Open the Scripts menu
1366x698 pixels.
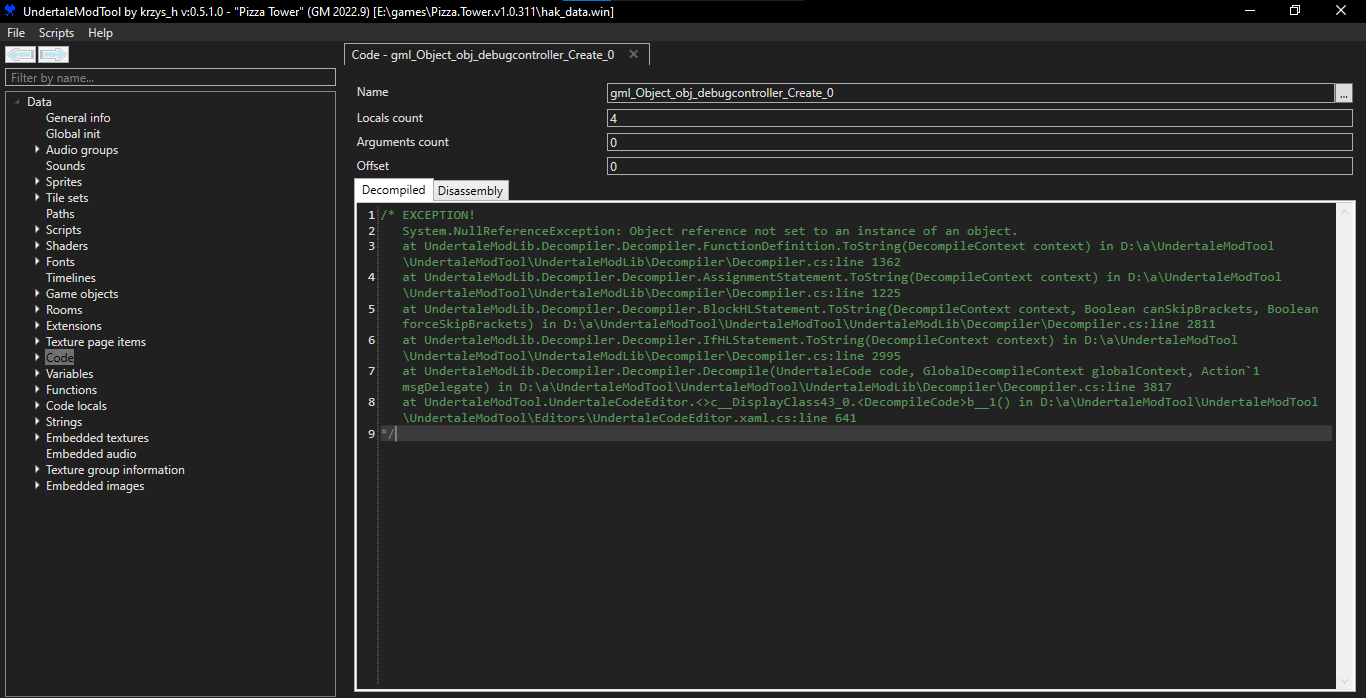56,32
